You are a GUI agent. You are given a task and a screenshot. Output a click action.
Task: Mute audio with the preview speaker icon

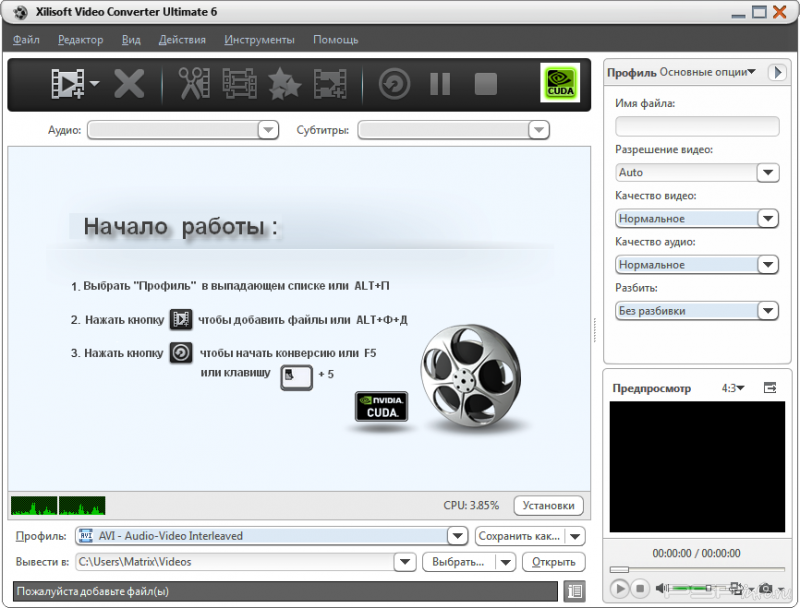[x=661, y=589]
